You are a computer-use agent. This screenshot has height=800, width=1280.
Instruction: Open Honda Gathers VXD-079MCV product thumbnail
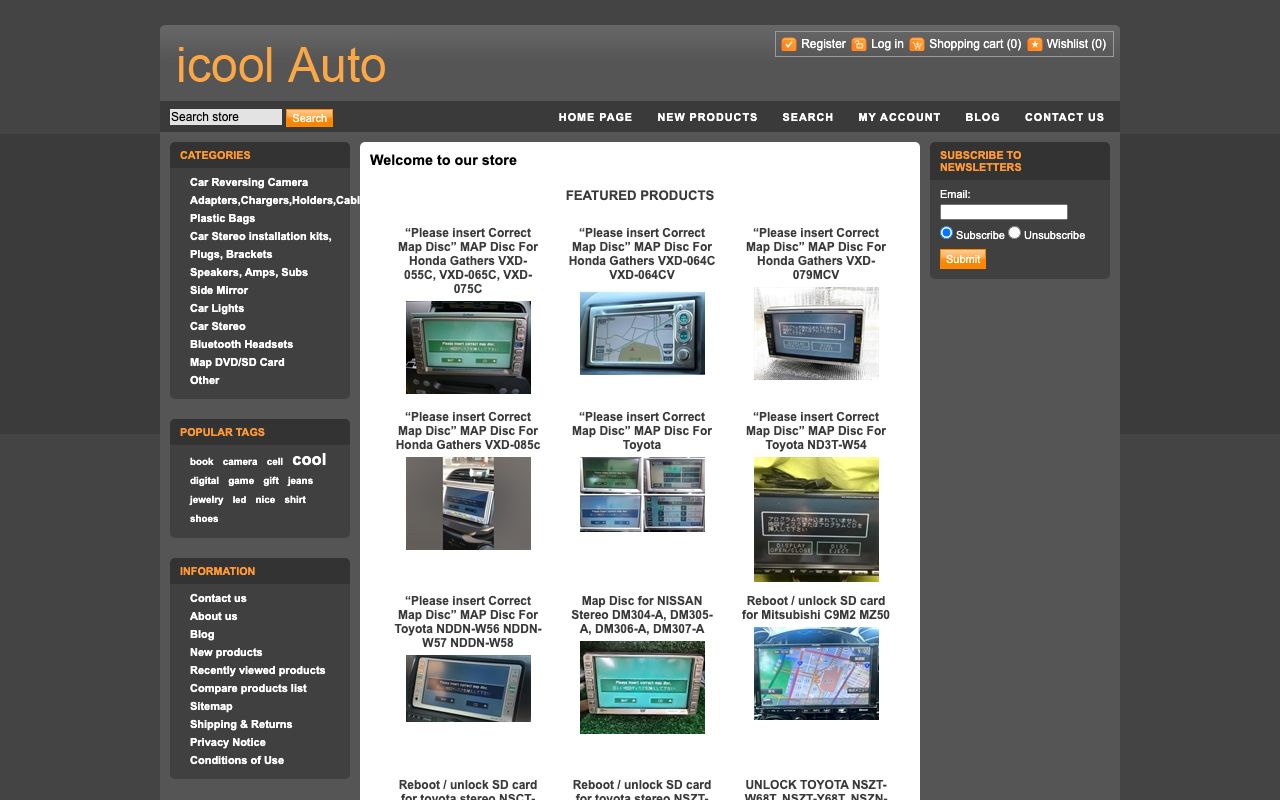click(x=816, y=333)
